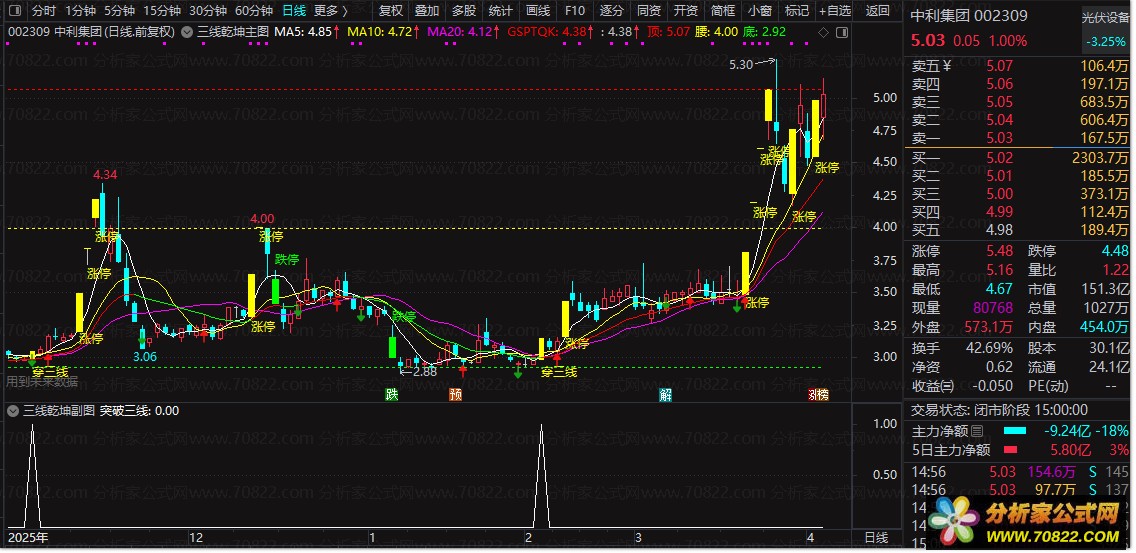Screen dimensions: 1136x553
Task: Click the MA5: 4.85 indicator value
Action: click(x=303, y=33)
